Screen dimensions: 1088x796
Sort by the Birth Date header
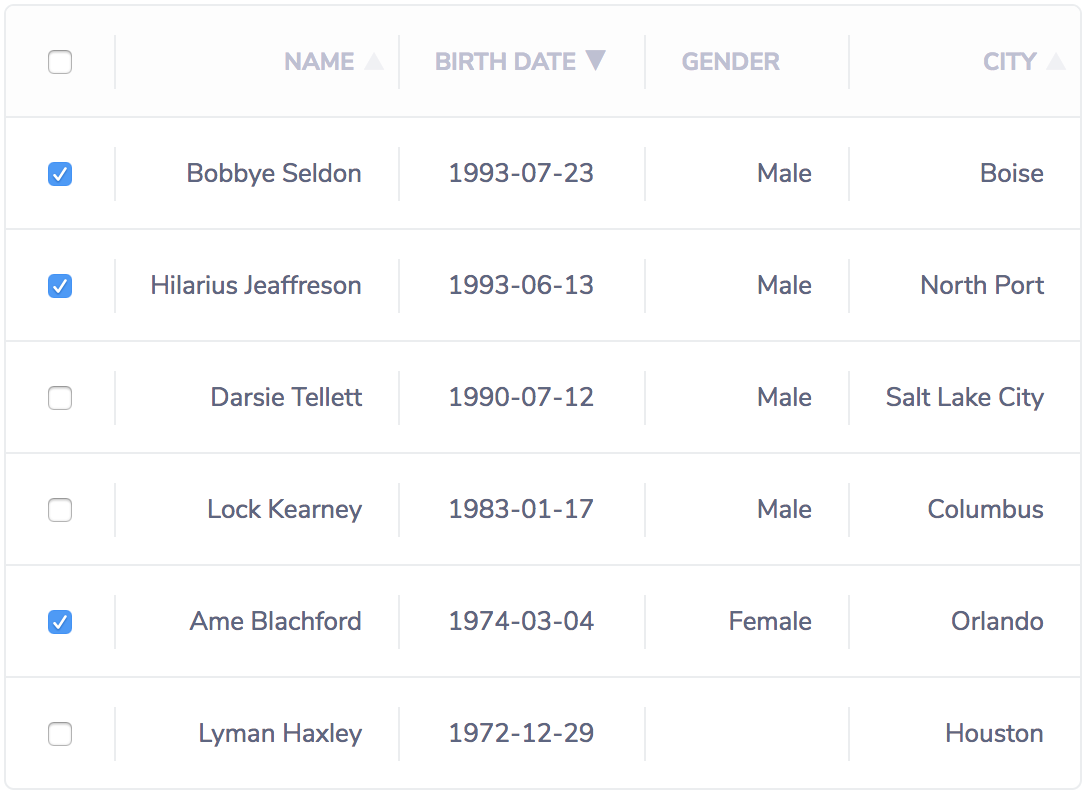click(505, 62)
